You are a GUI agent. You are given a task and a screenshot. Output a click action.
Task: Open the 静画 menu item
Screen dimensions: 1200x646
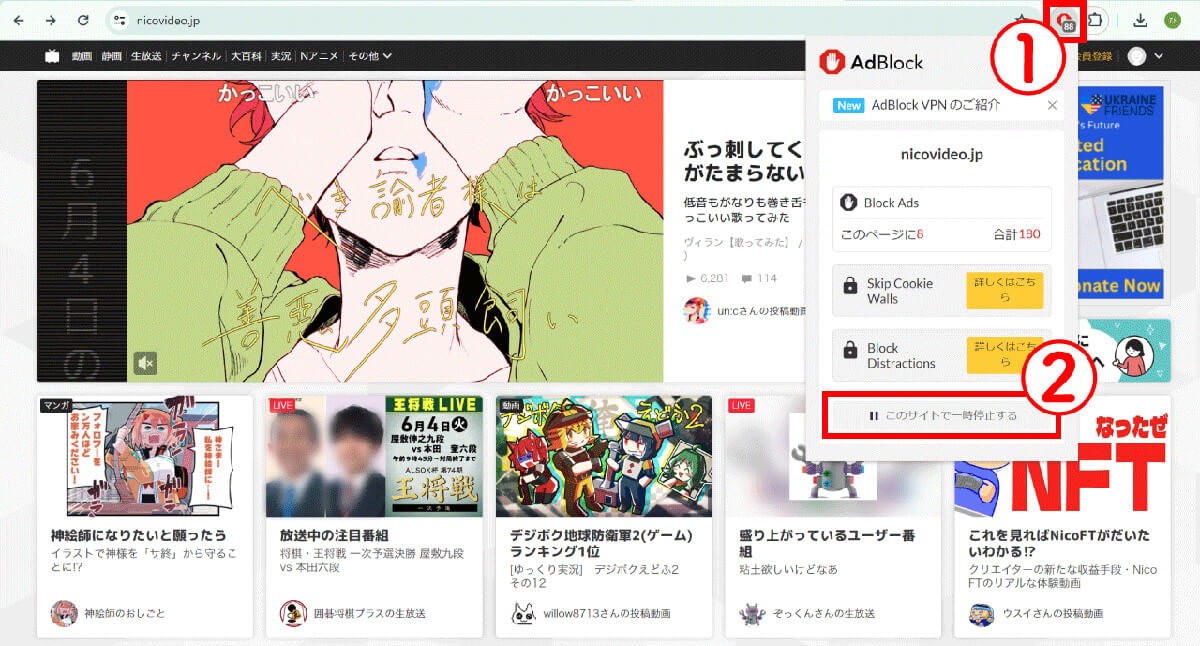(111, 56)
